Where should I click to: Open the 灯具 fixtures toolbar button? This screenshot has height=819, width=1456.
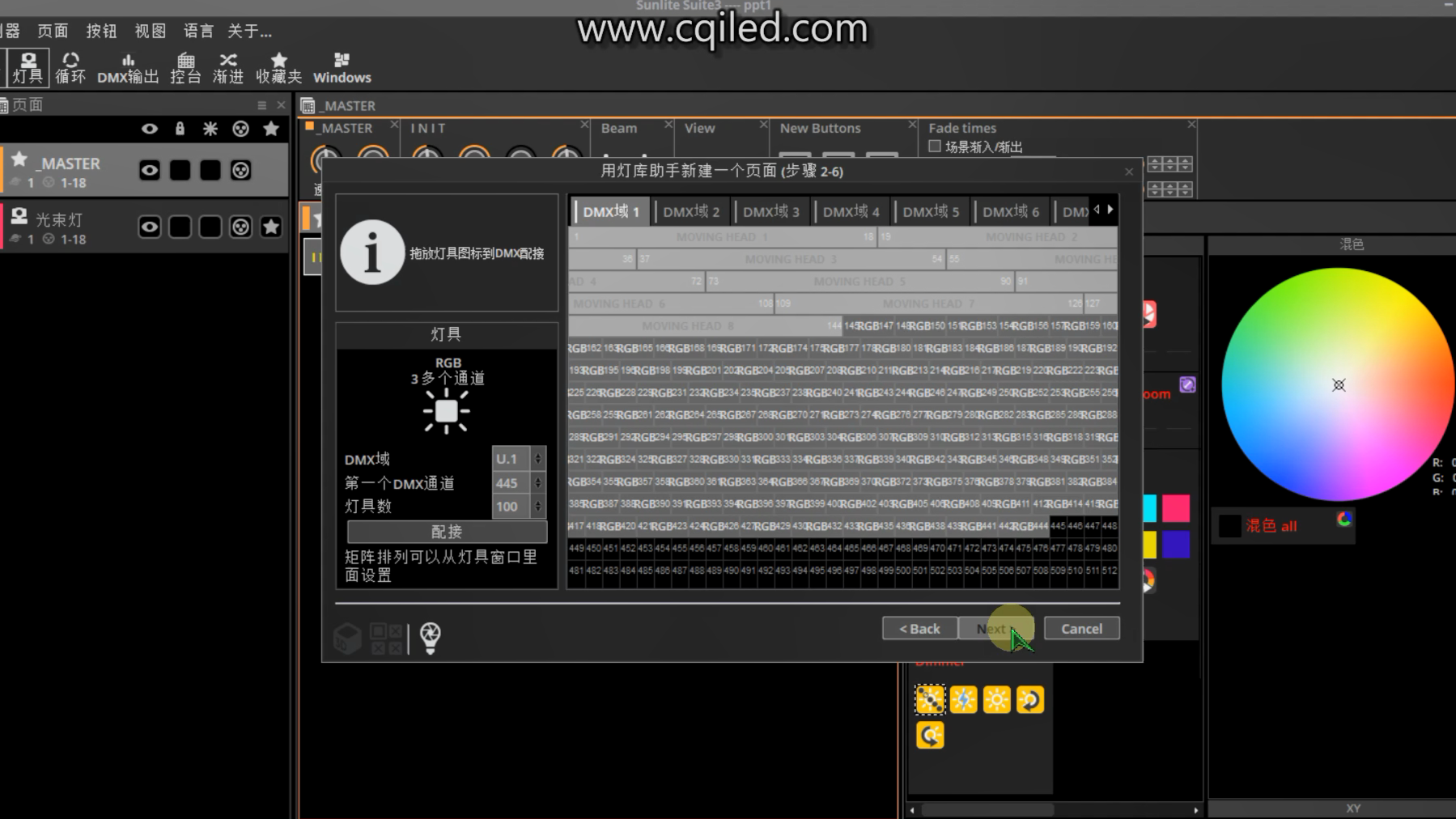click(28, 68)
